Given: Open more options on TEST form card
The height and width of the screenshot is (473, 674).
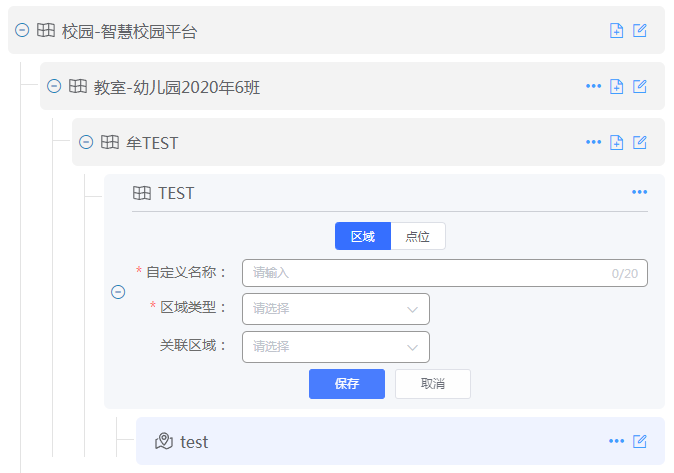Looking at the screenshot, I should coord(640,193).
